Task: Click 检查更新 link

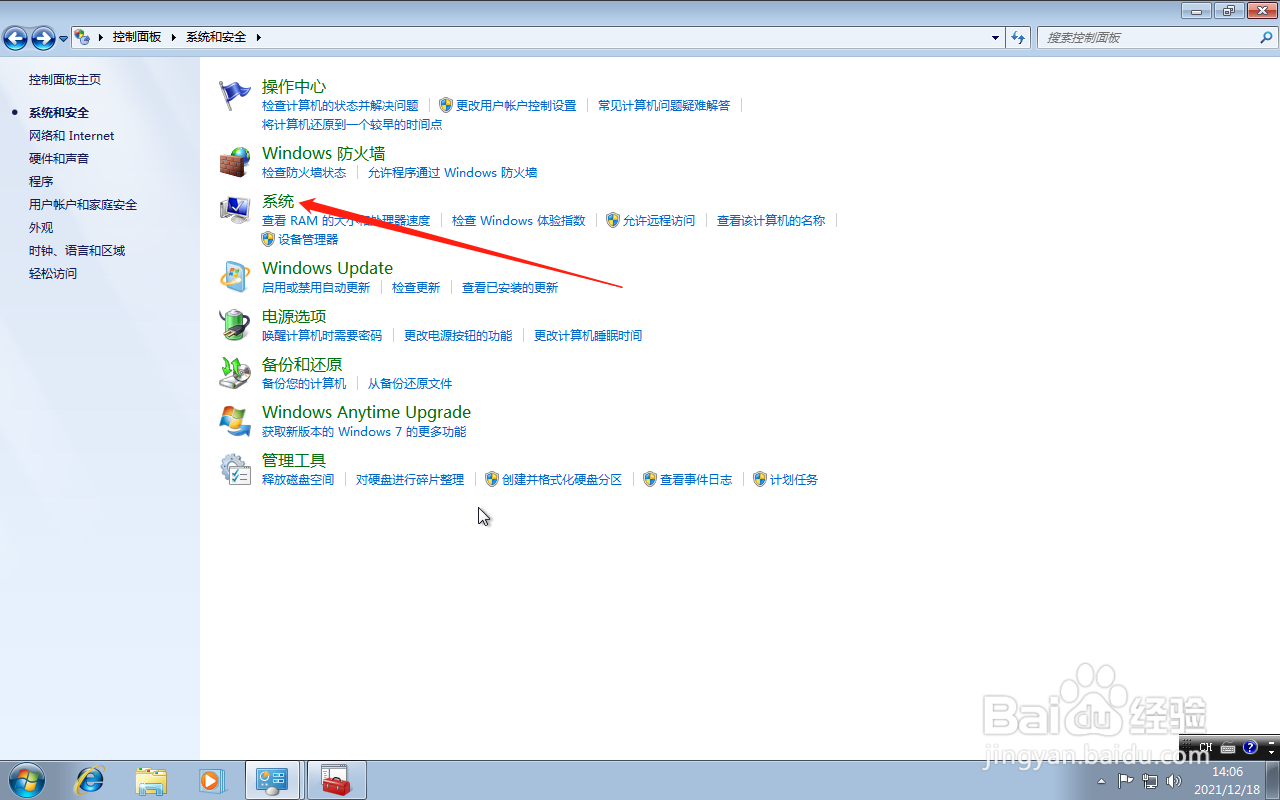Action: click(416, 288)
